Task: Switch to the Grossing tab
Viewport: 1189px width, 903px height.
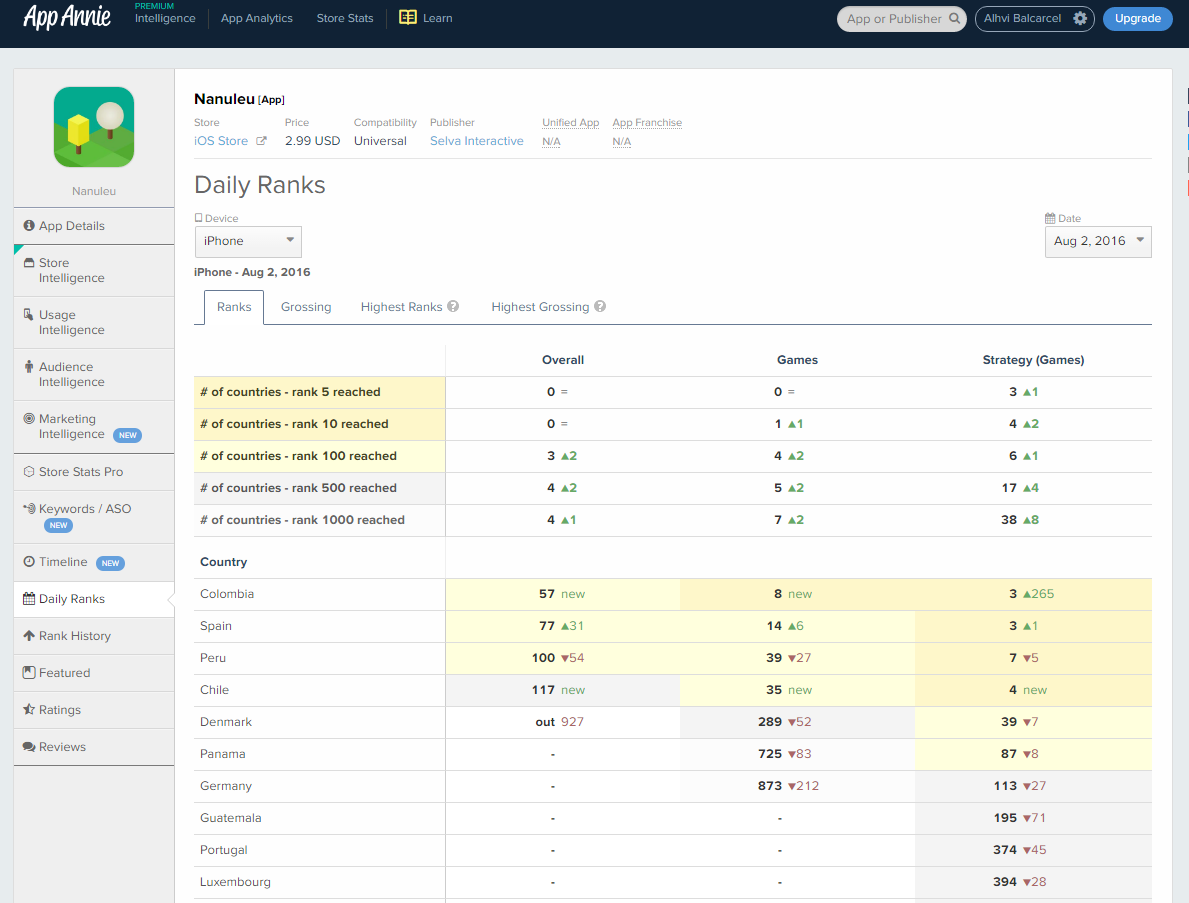Action: 306,307
